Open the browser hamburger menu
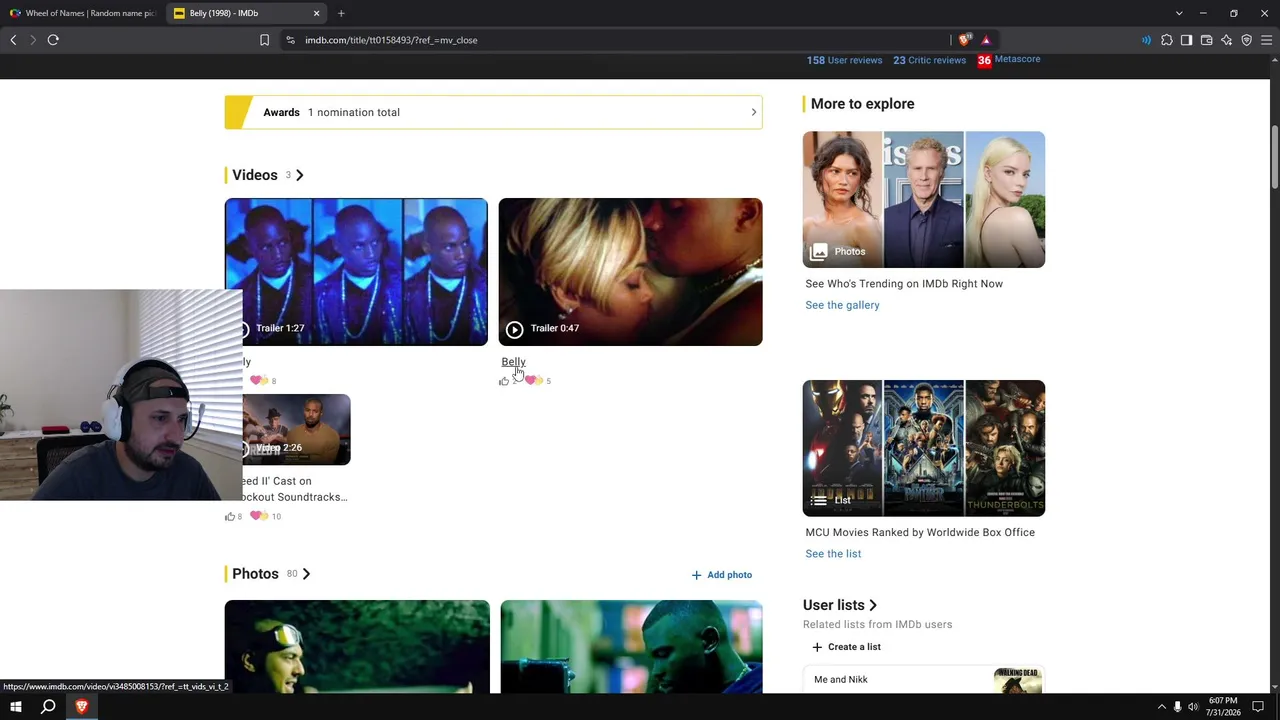This screenshot has width=1280, height=720. (1266, 40)
